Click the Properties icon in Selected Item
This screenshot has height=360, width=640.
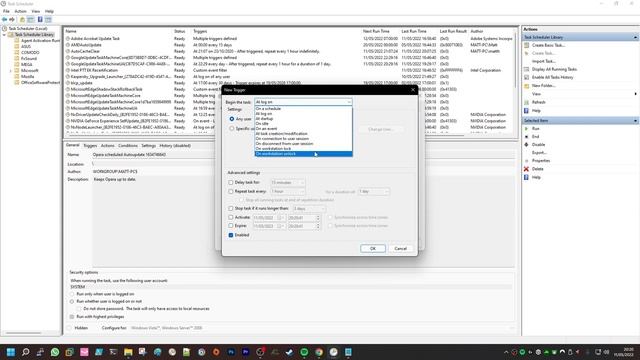tap(527, 161)
